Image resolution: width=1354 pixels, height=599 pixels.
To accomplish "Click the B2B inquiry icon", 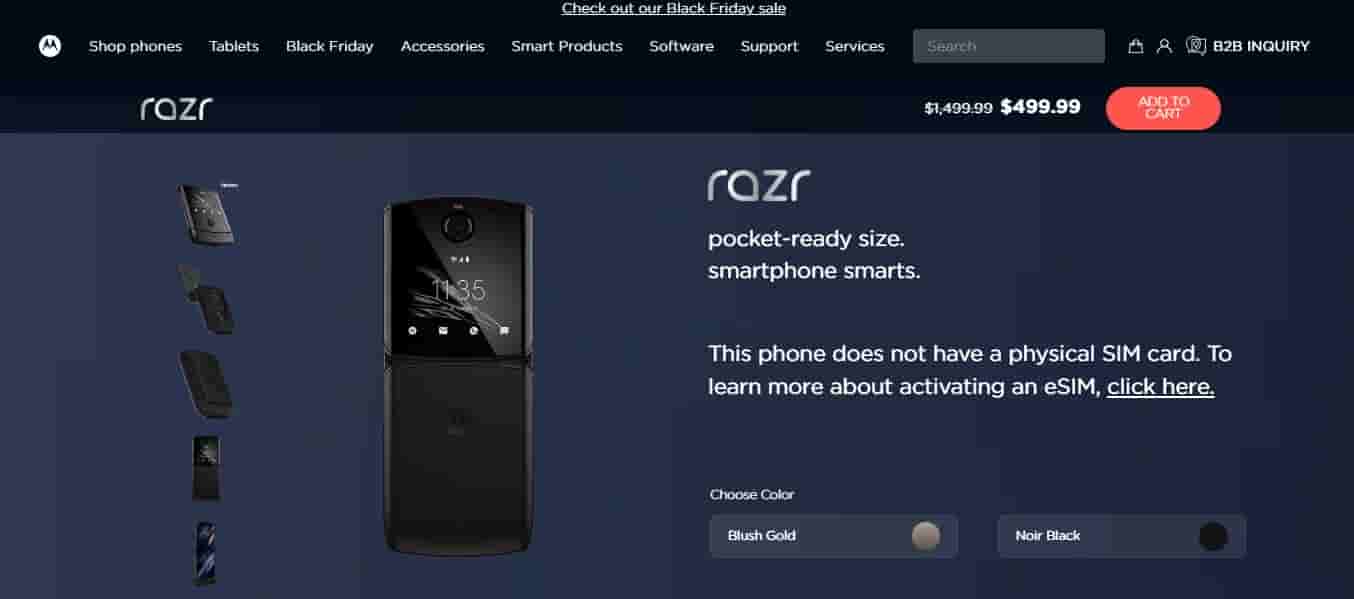I will 1196,46.
